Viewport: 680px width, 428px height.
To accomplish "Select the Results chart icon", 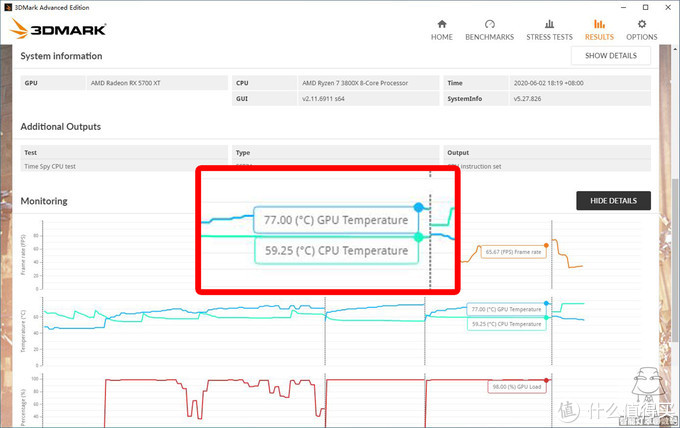I will click(x=599, y=24).
